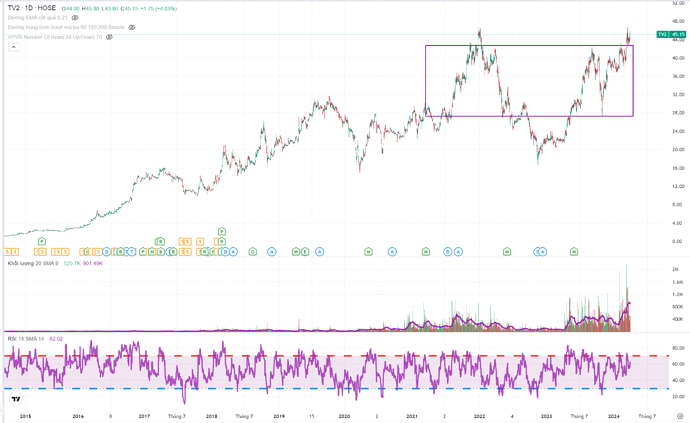Click the 2м label on volume scale
This screenshot has height=423, width=690.
coord(675,269)
